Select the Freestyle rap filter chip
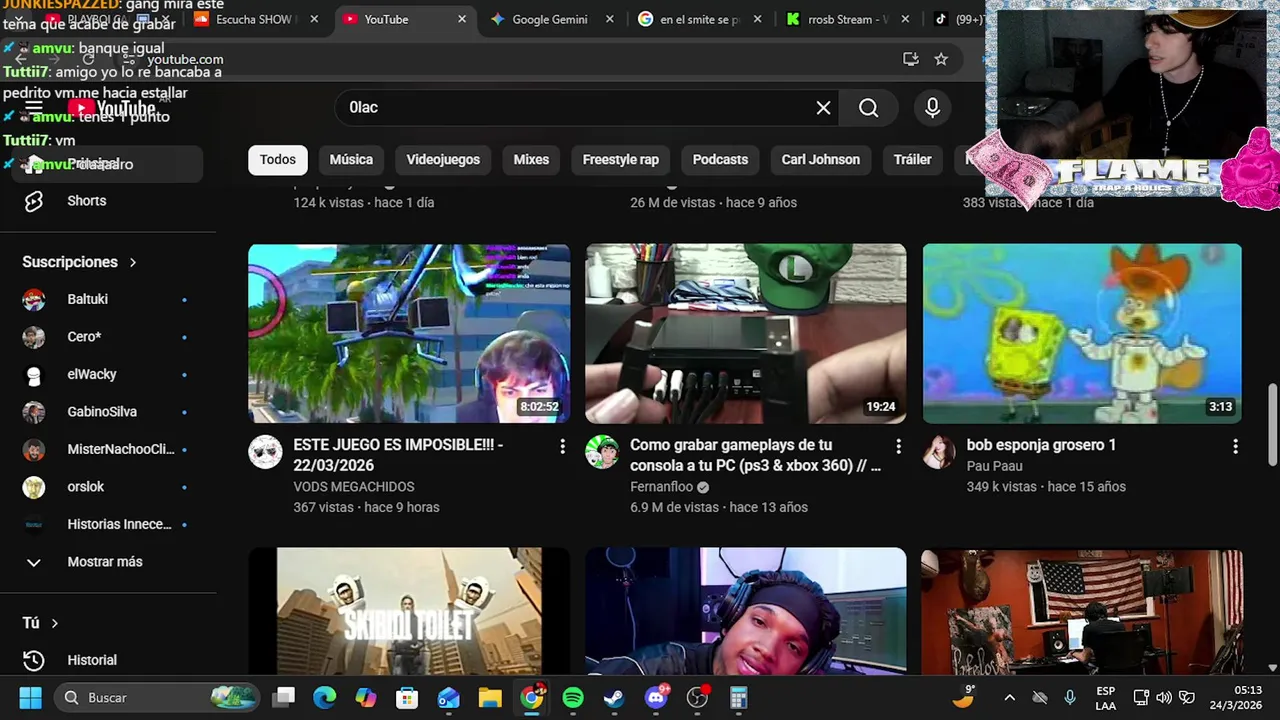The image size is (1280, 720). pos(621,159)
